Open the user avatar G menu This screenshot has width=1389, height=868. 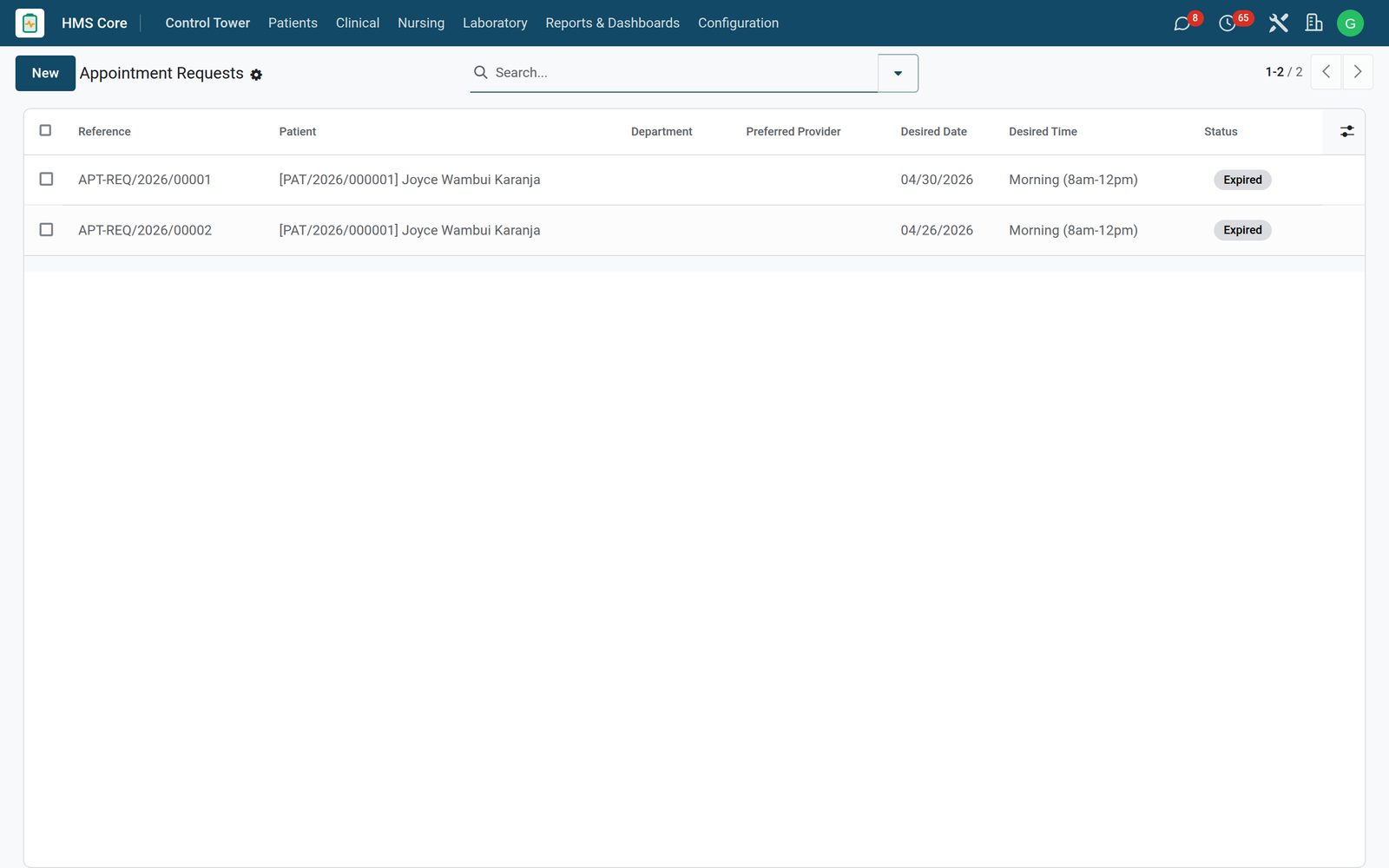click(1350, 23)
